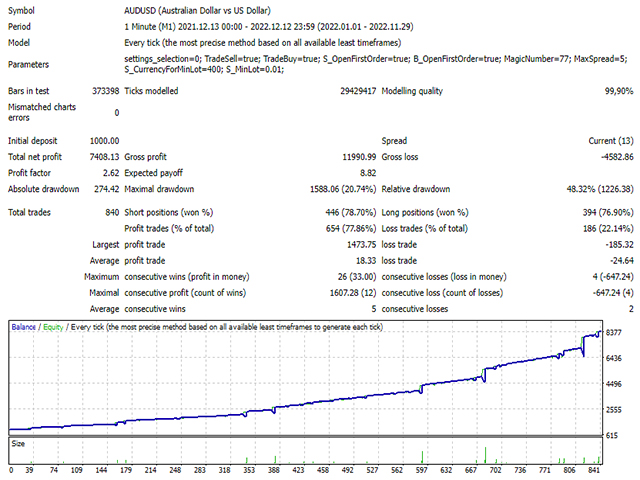The height and width of the screenshot is (480, 640).
Task: Click x-axis tick label 179
Action: point(126,470)
